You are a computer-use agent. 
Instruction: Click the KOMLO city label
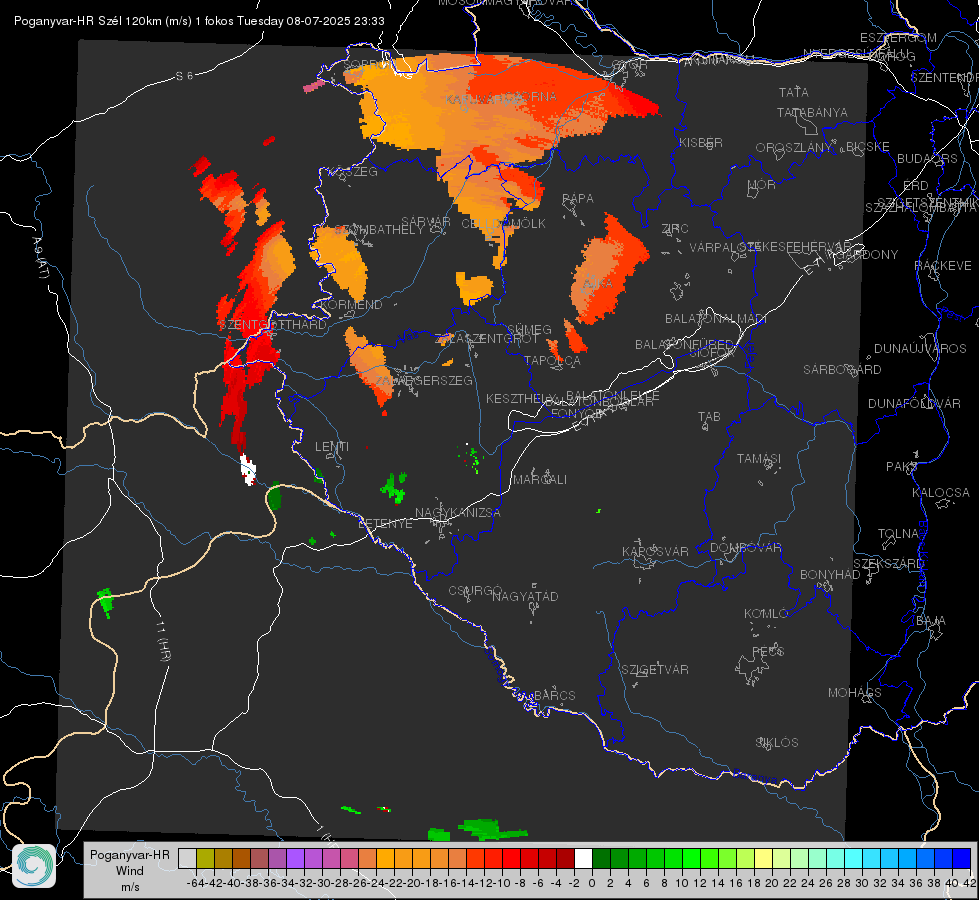[x=766, y=614]
